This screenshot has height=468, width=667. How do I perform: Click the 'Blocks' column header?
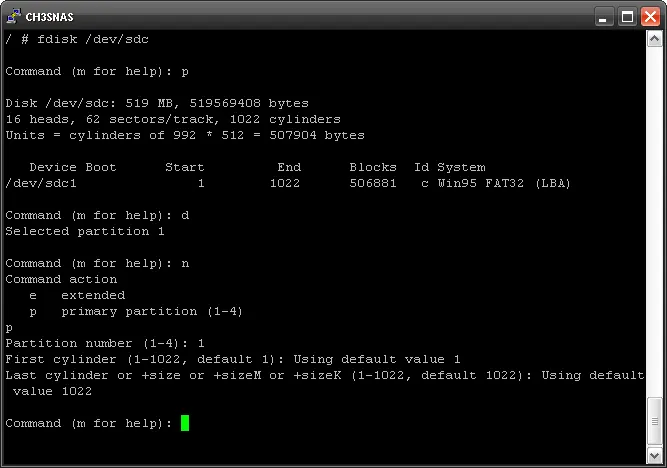(x=373, y=167)
